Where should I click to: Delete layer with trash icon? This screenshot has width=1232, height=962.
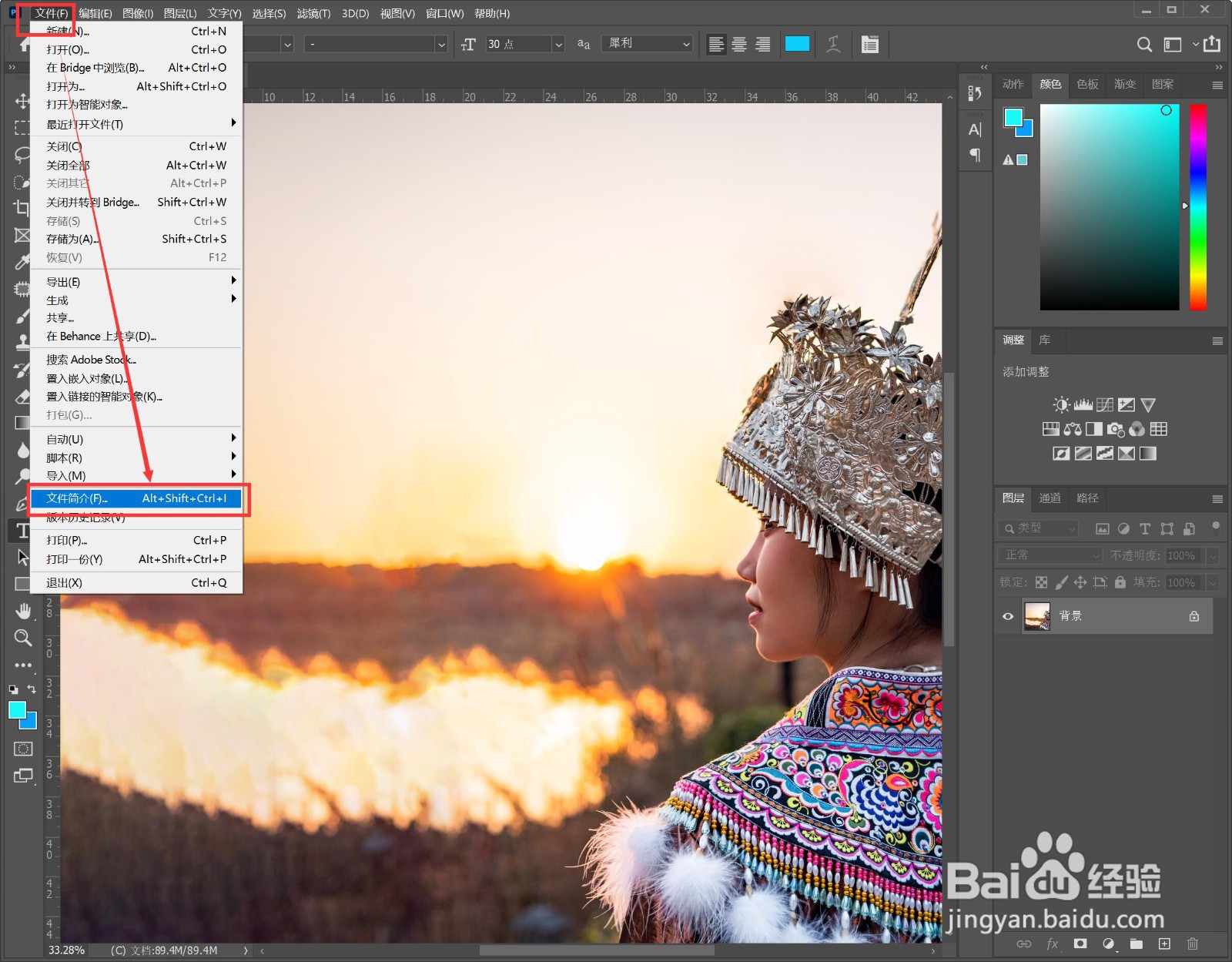click(x=1192, y=944)
